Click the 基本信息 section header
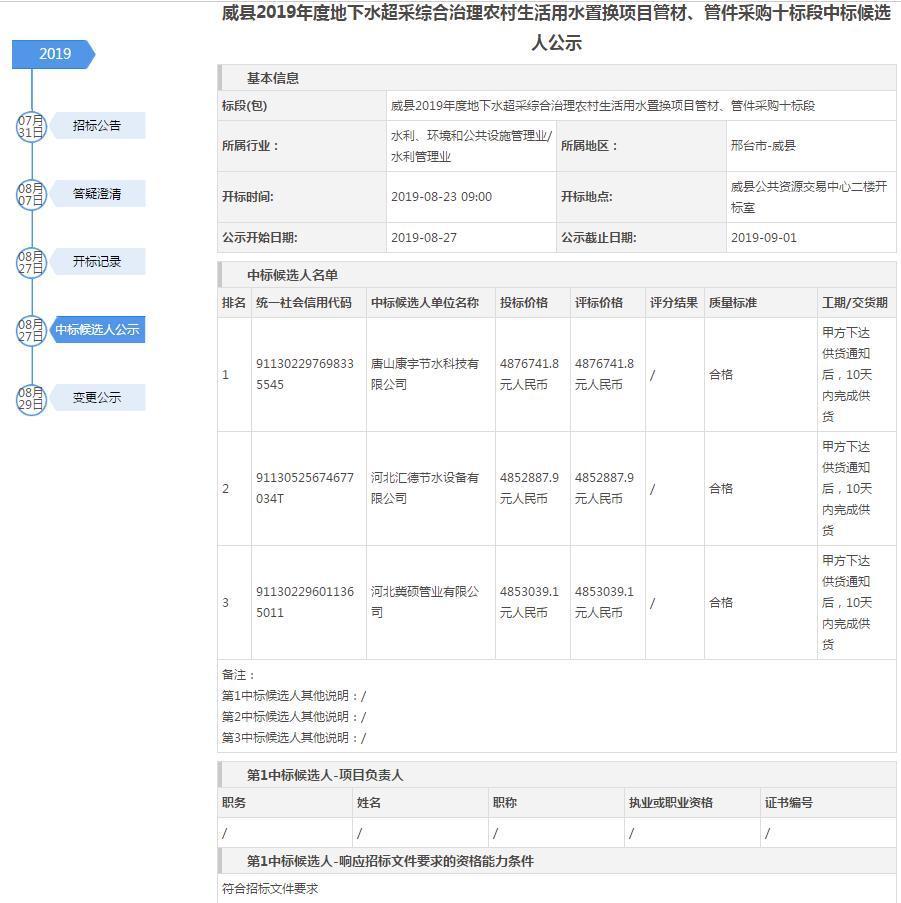Image resolution: width=901 pixels, height=903 pixels. point(273,78)
